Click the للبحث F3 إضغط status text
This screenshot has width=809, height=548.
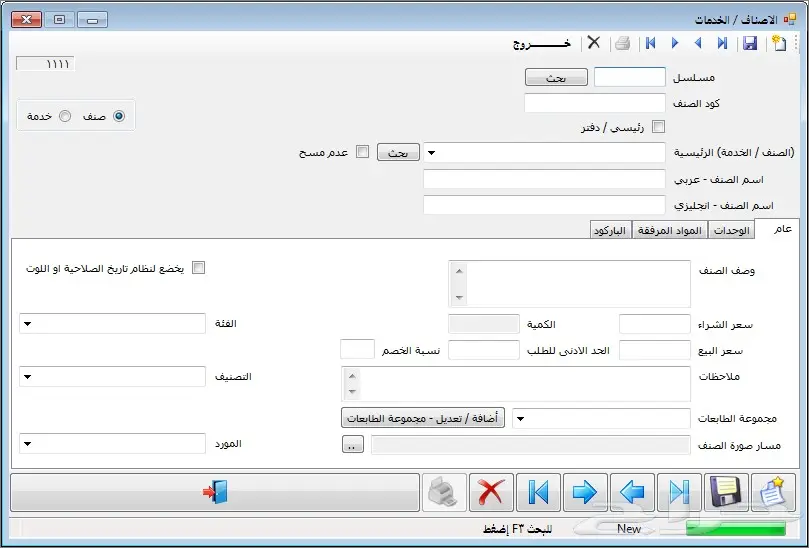[x=517, y=529]
